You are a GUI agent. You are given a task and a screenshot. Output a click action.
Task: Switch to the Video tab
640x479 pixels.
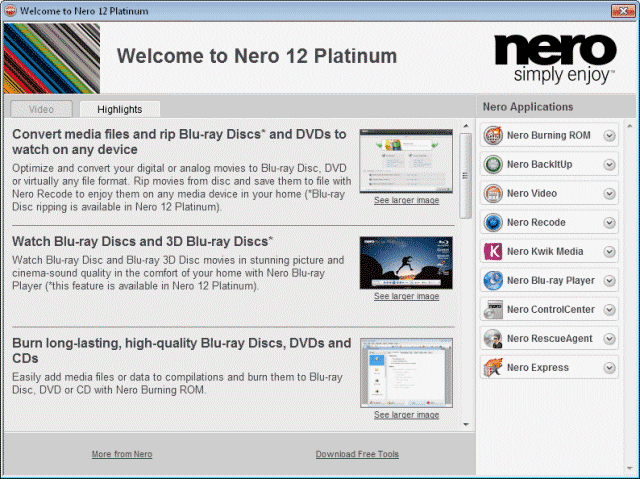click(x=41, y=109)
